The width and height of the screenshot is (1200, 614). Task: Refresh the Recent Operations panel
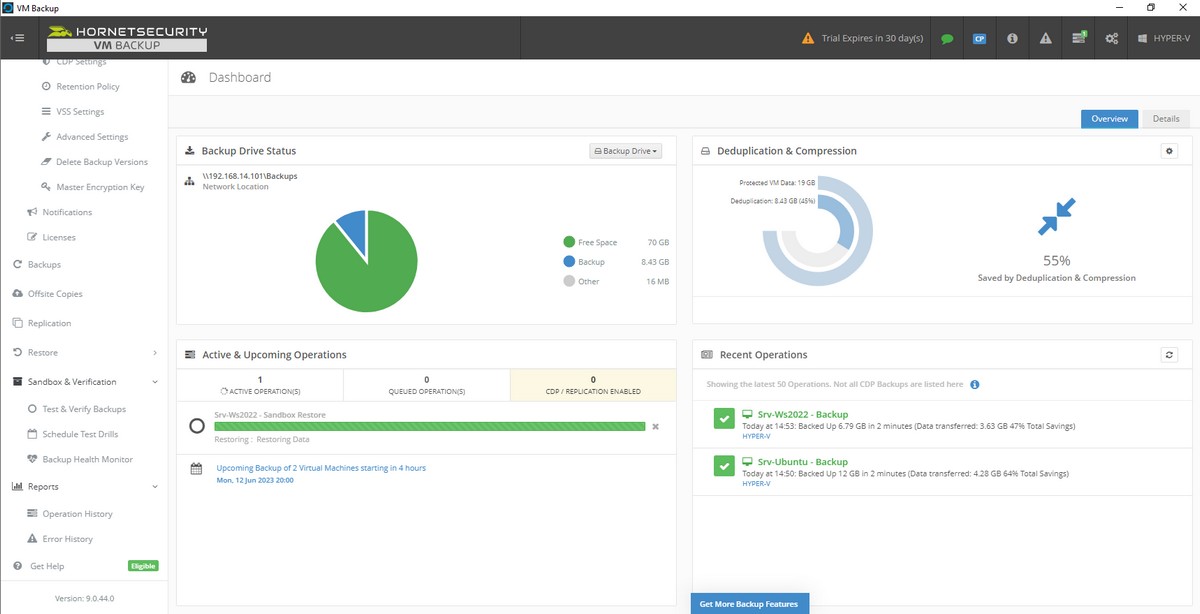click(x=1169, y=354)
